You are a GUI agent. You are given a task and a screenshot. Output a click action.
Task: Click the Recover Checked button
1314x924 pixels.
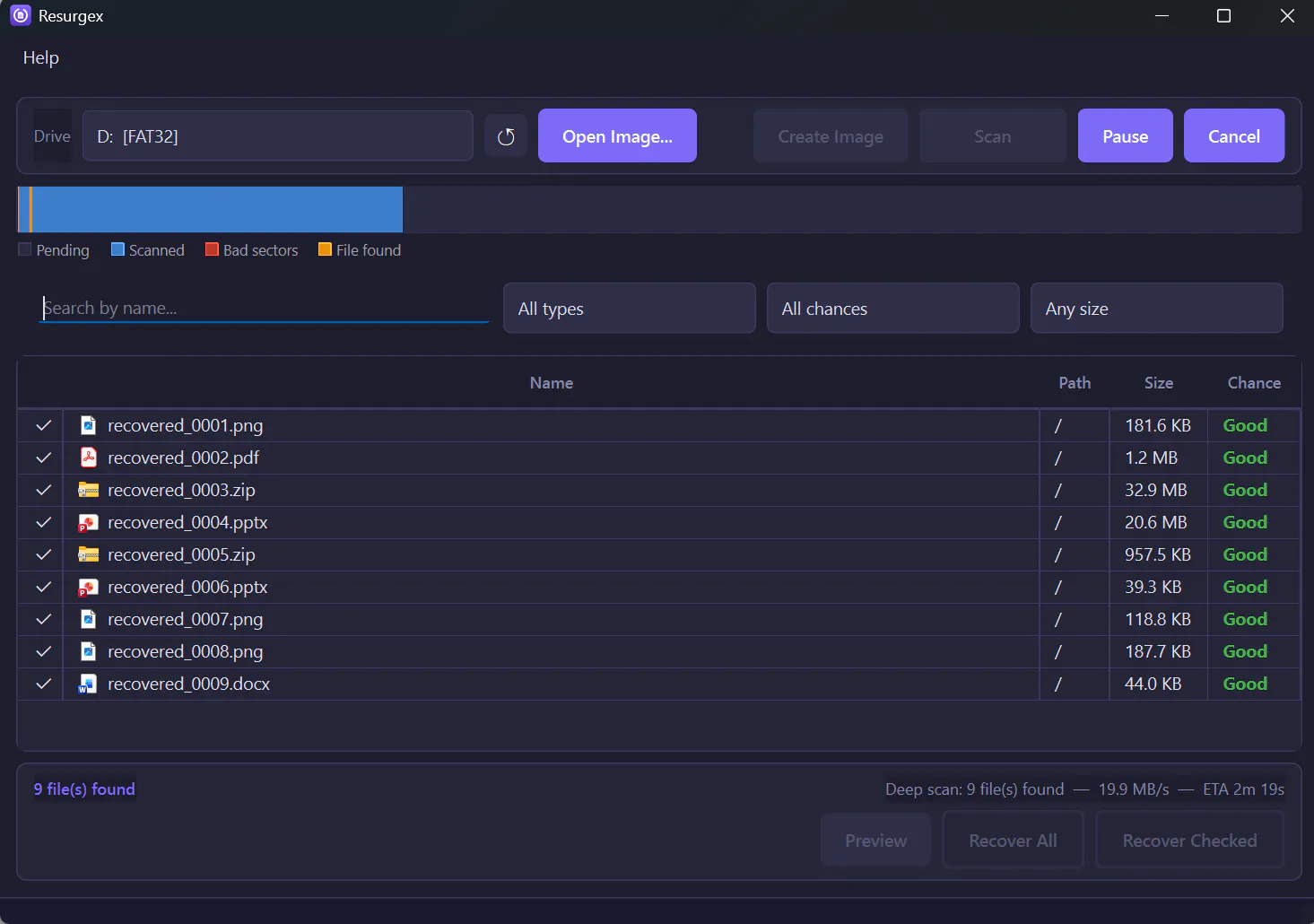(x=1189, y=841)
